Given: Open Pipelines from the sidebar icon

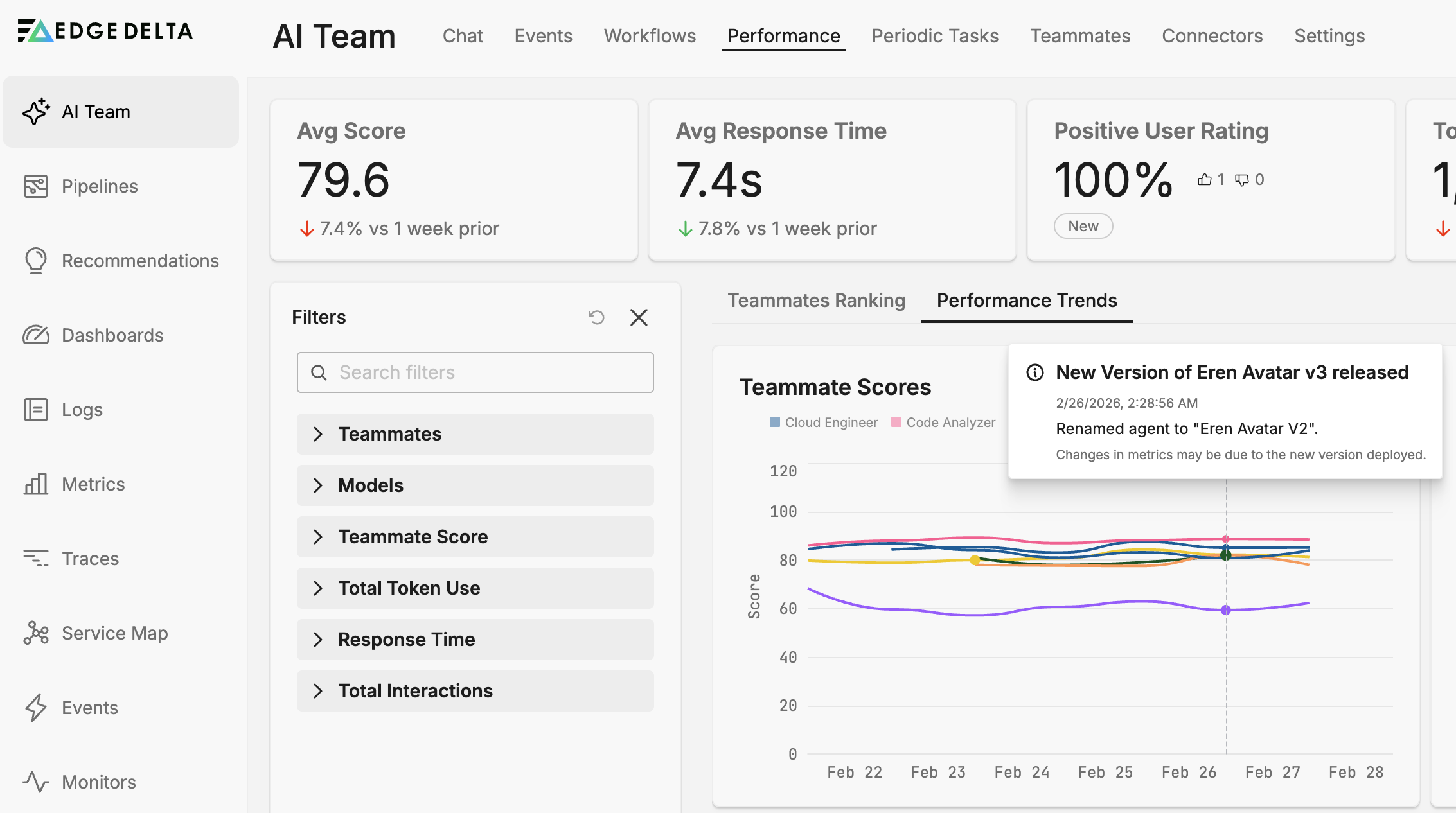Looking at the screenshot, I should [x=36, y=186].
